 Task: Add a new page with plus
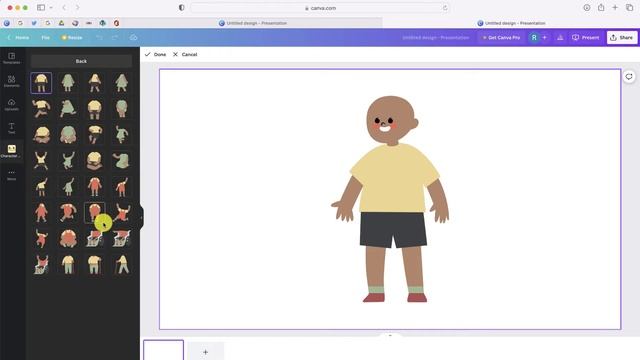(x=206, y=351)
